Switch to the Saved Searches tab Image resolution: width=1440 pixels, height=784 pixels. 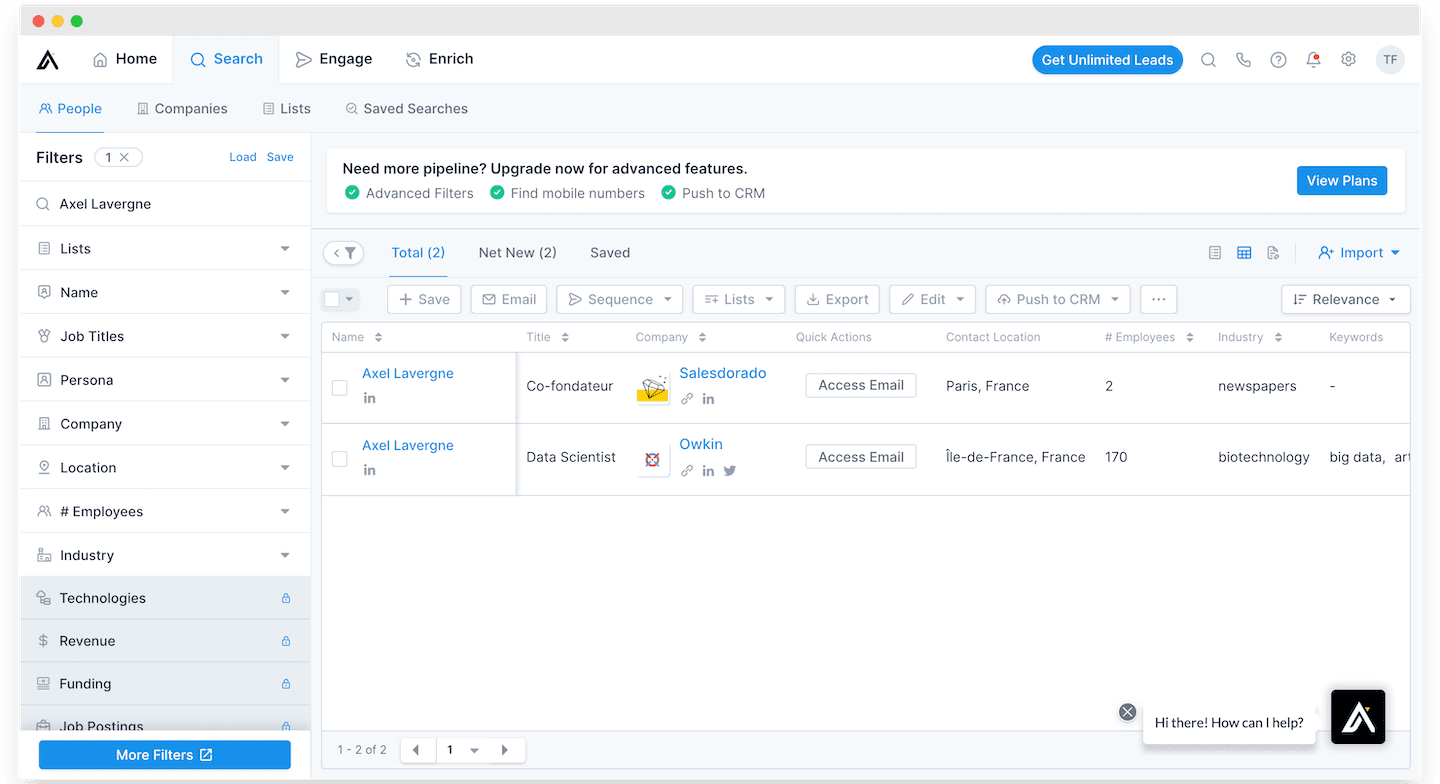pyautogui.click(x=407, y=109)
